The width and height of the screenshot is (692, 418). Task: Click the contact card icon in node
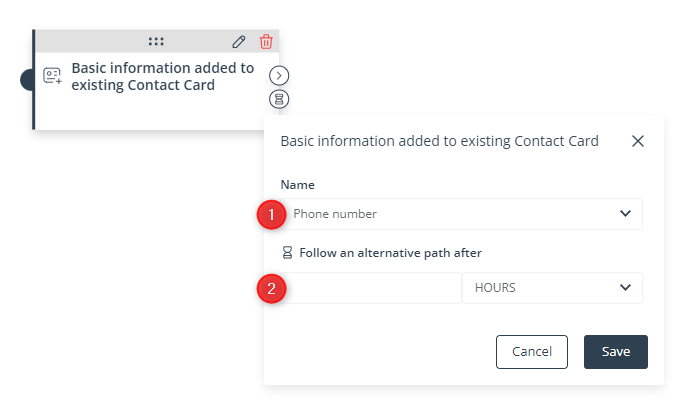click(x=52, y=75)
